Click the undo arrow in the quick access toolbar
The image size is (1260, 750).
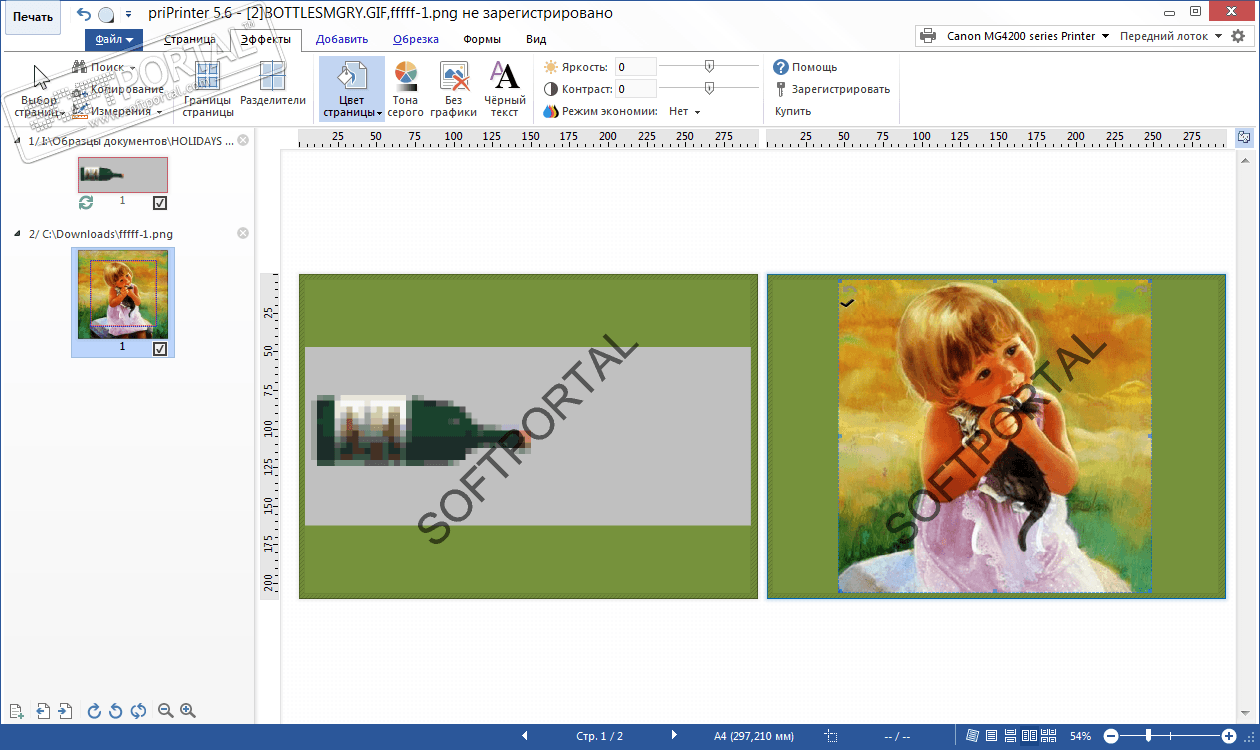tap(84, 14)
